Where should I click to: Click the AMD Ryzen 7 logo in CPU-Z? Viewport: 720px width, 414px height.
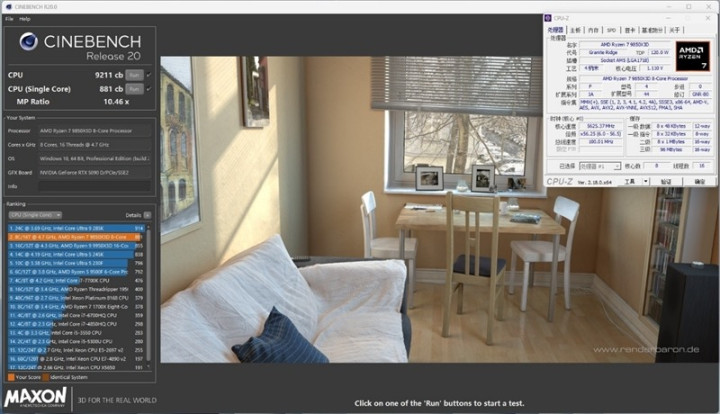point(692,56)
